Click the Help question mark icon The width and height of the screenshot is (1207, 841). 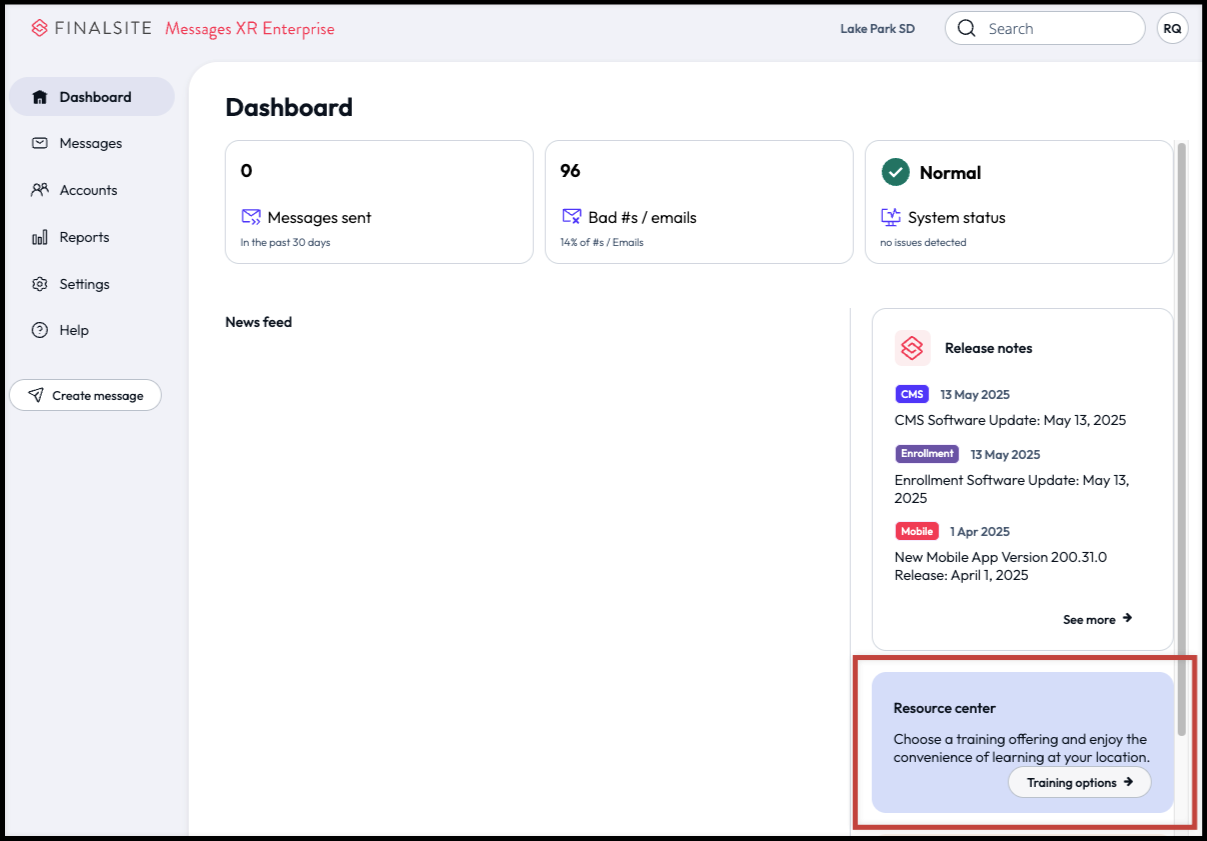(40, 330)
